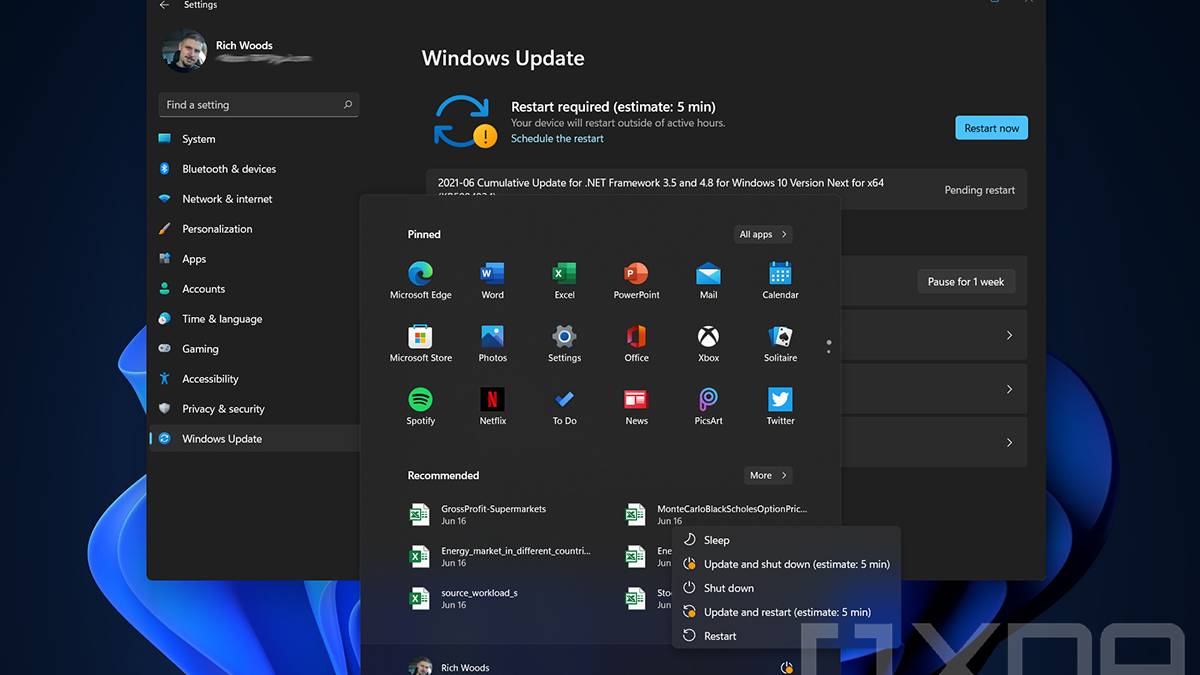This screenshot has height=675, width=1200.
Task: Launch Word from pinned apps
Action: point(492,280)
